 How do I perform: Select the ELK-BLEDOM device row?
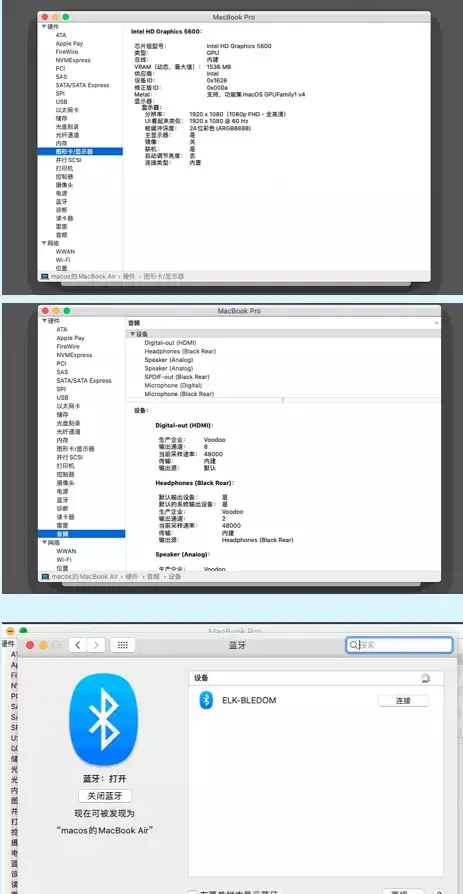(316, 700)
